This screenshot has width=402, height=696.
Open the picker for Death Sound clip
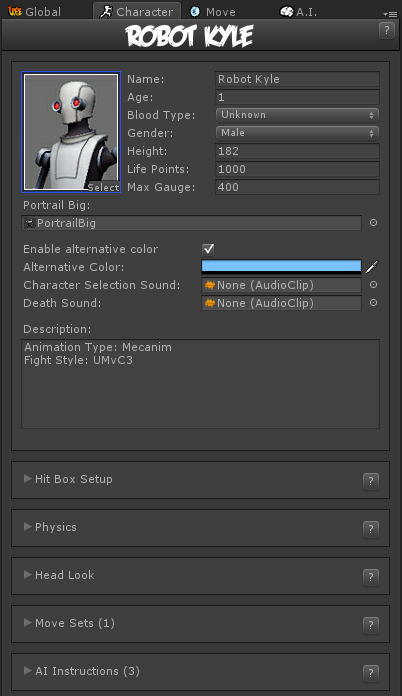tap(374, 303)
